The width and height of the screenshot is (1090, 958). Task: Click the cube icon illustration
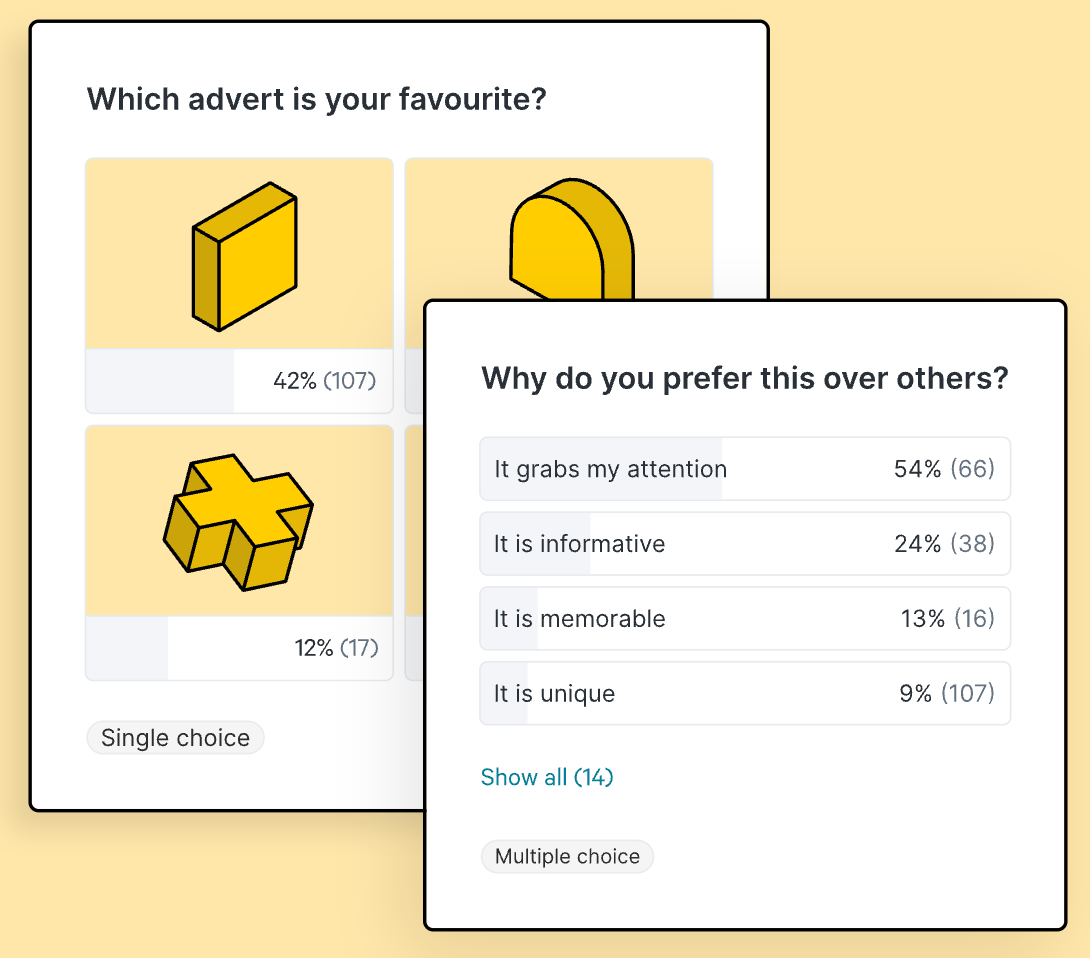(x=244, y=256)
